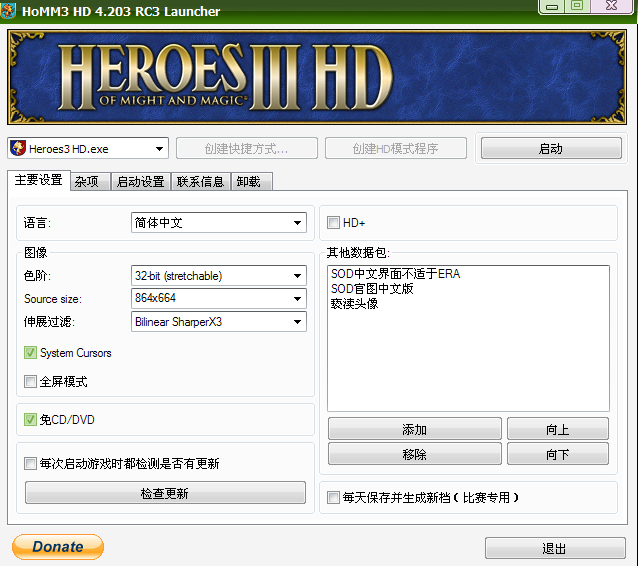Switch to the 杂项 tab

(x=90, y=181)
